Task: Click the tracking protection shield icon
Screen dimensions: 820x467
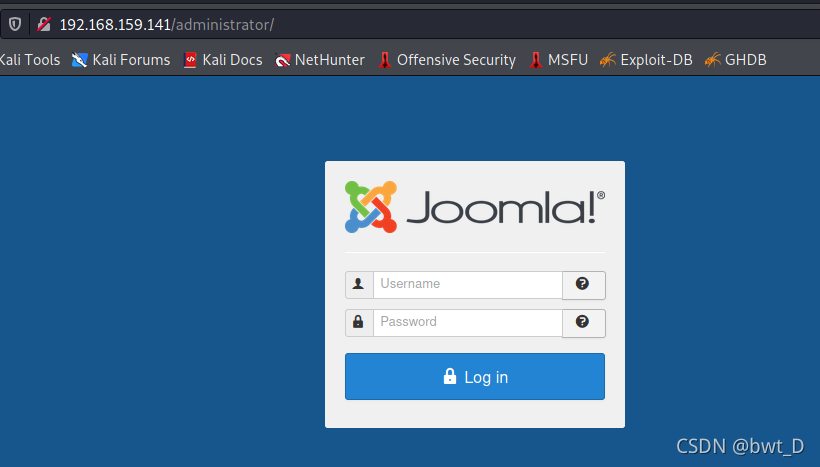Action: coord(15,24)
